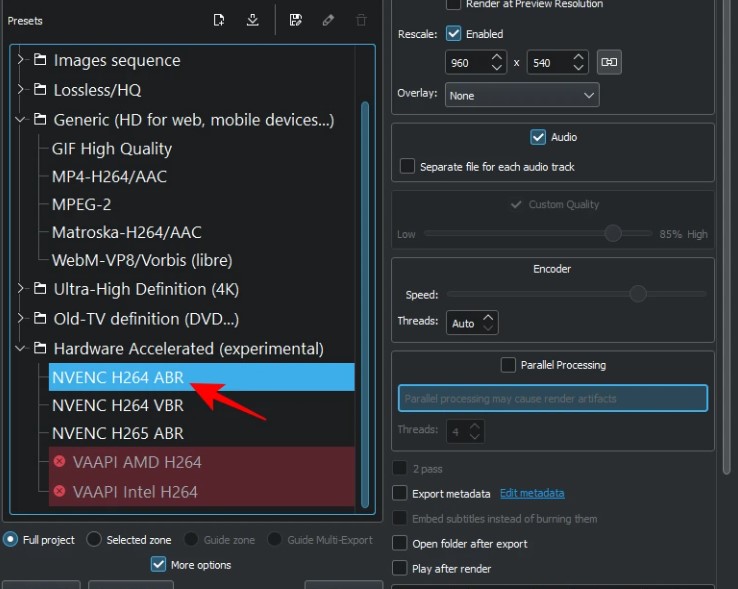Download new render presets
Image resolution: width=738 pixels, height=589 pixels.
pos(253,20)
